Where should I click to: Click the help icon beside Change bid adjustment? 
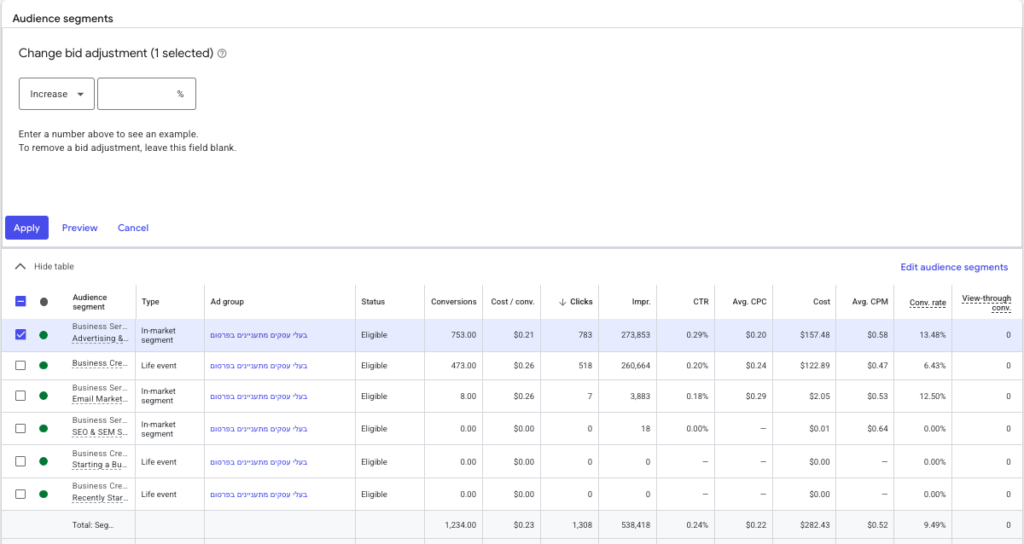(x=222, y=53)
